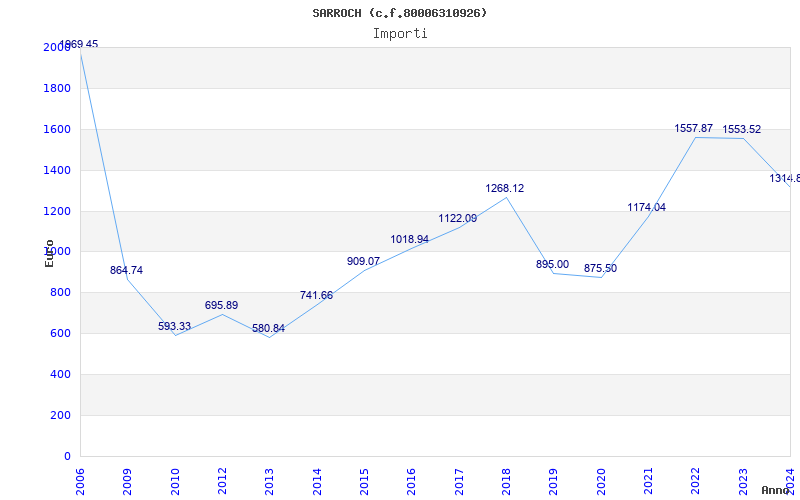Select data label 1268.12

[x=505, y=189]
